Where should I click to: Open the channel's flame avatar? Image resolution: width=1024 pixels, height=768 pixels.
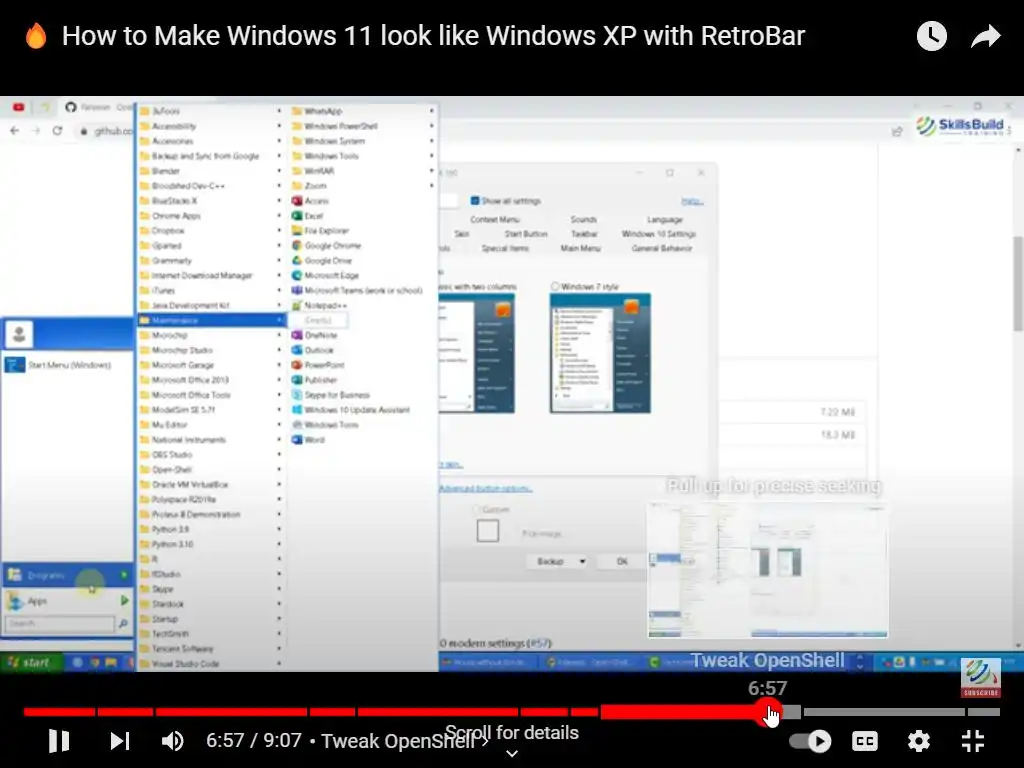pyautogui.click(x=36, y=36)
